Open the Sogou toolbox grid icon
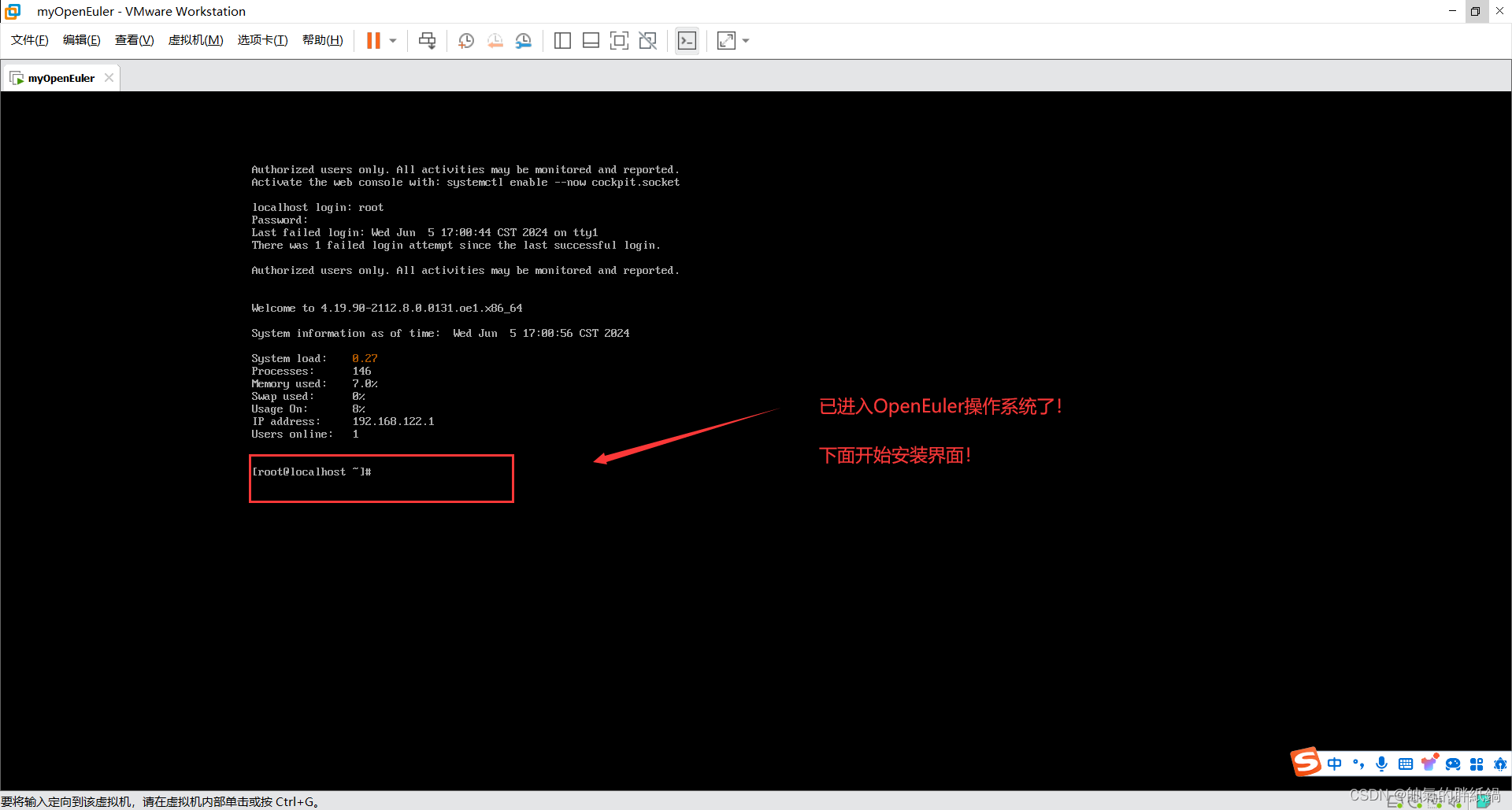This screenshot has width=1512, height=810. (1477, 764)
